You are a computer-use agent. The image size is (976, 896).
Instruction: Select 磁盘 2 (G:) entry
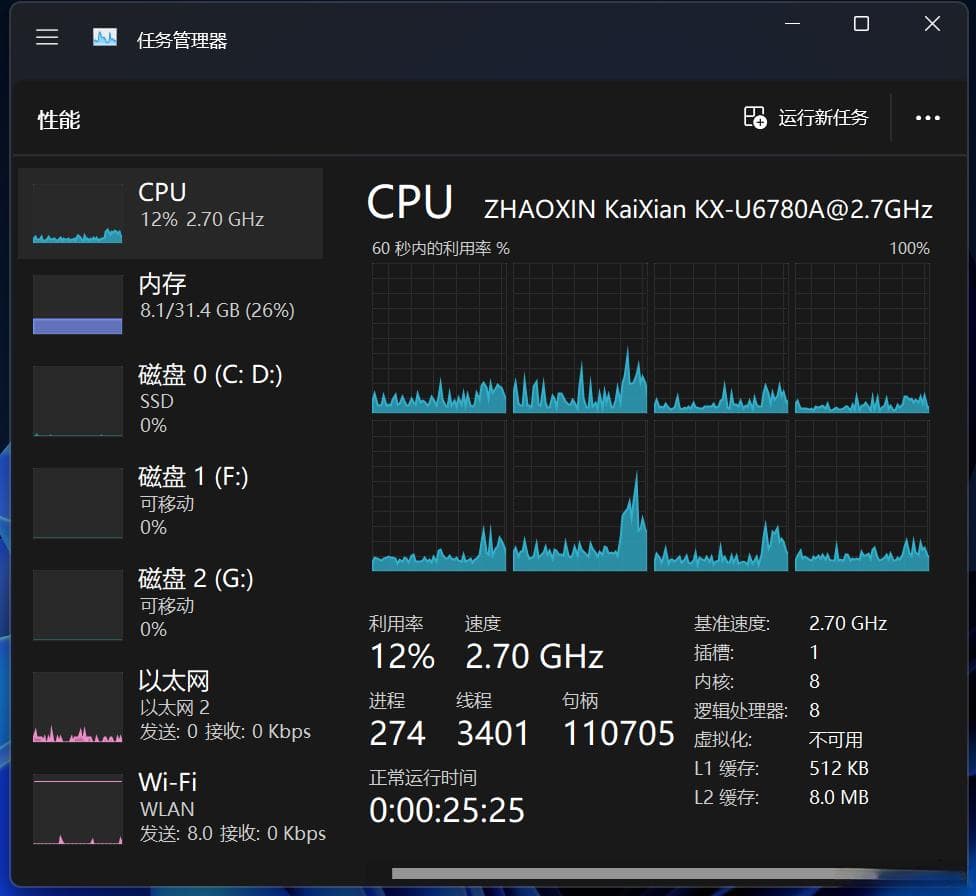pyautogui.click(x=171, y=604)
